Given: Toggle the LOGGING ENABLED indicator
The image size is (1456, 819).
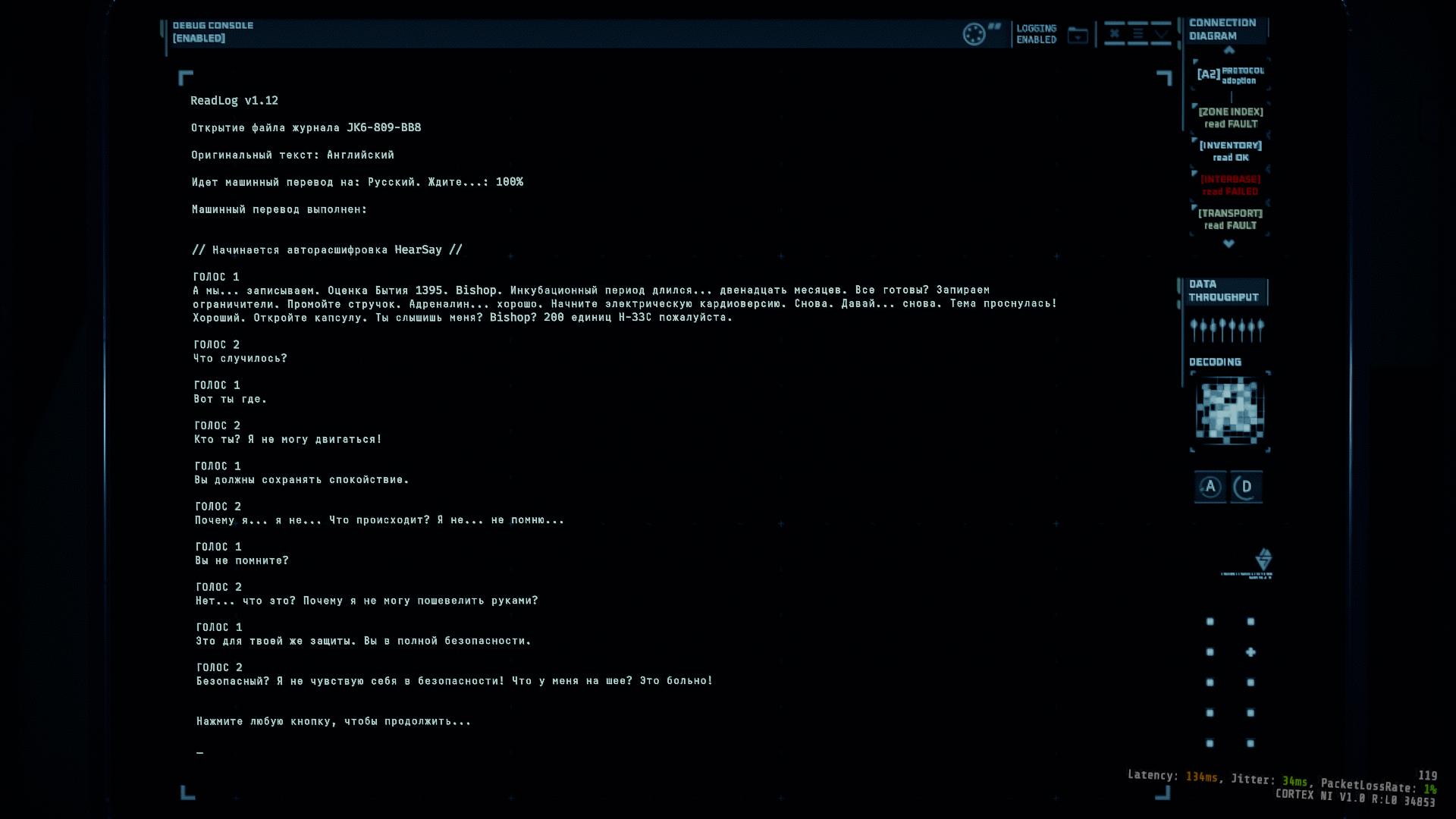Looking at the screenshot, I should 1036,34.
